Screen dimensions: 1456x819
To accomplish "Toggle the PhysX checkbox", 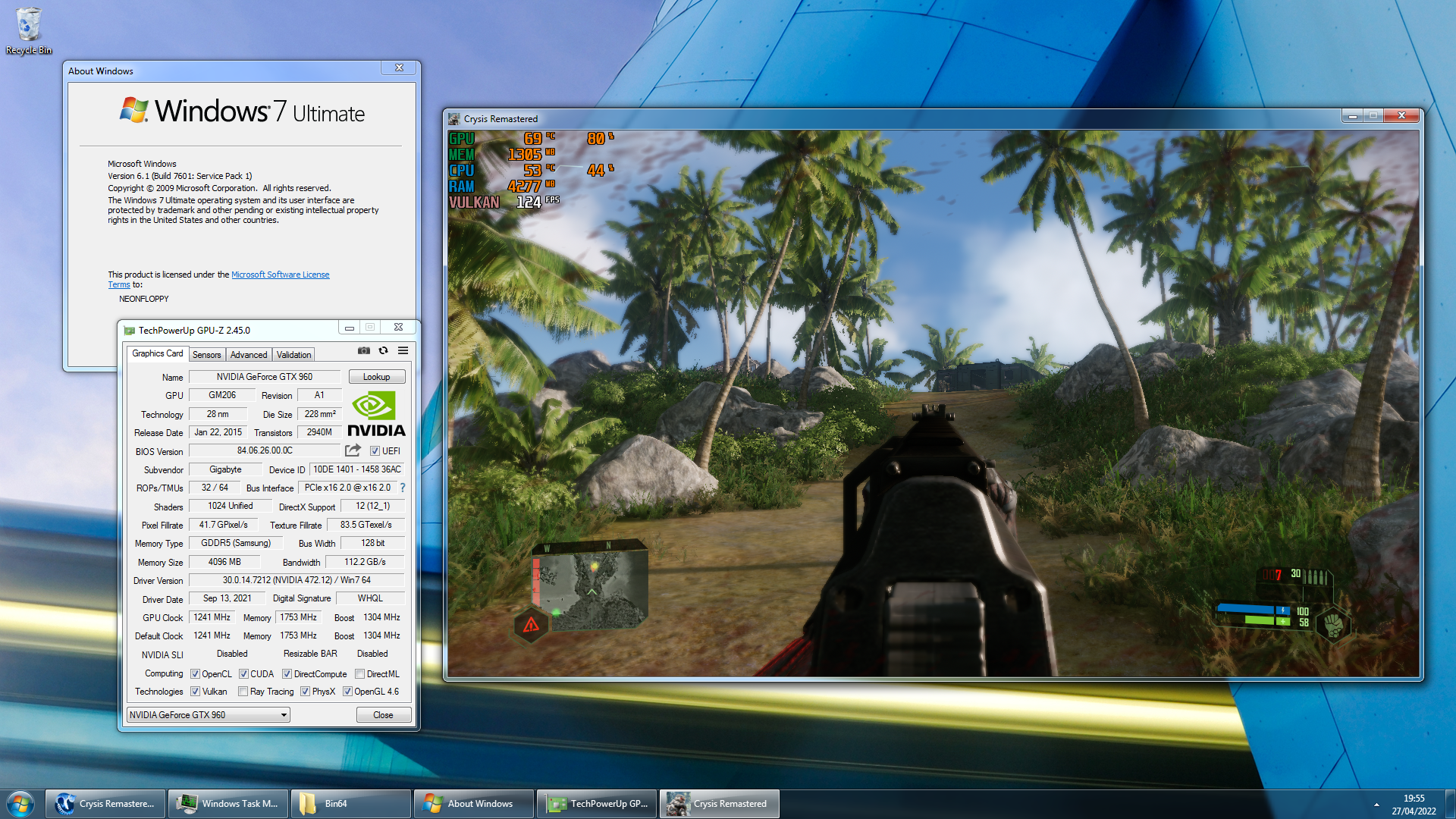I will [305, 692].
